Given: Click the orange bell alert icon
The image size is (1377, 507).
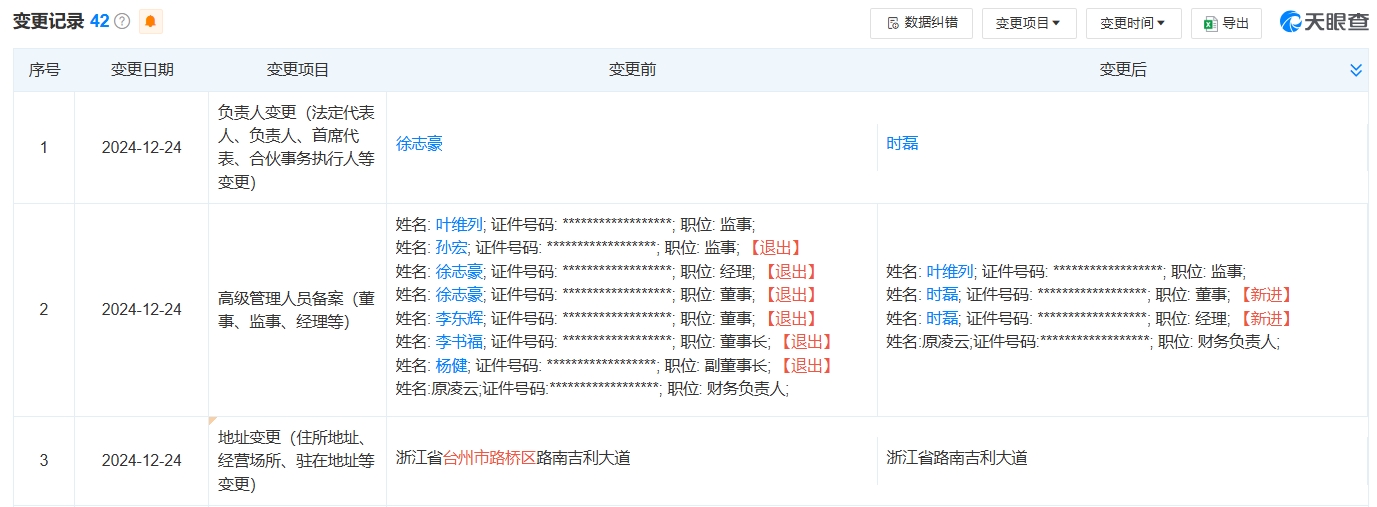Looking at the screenshot, I should (150, 21).
